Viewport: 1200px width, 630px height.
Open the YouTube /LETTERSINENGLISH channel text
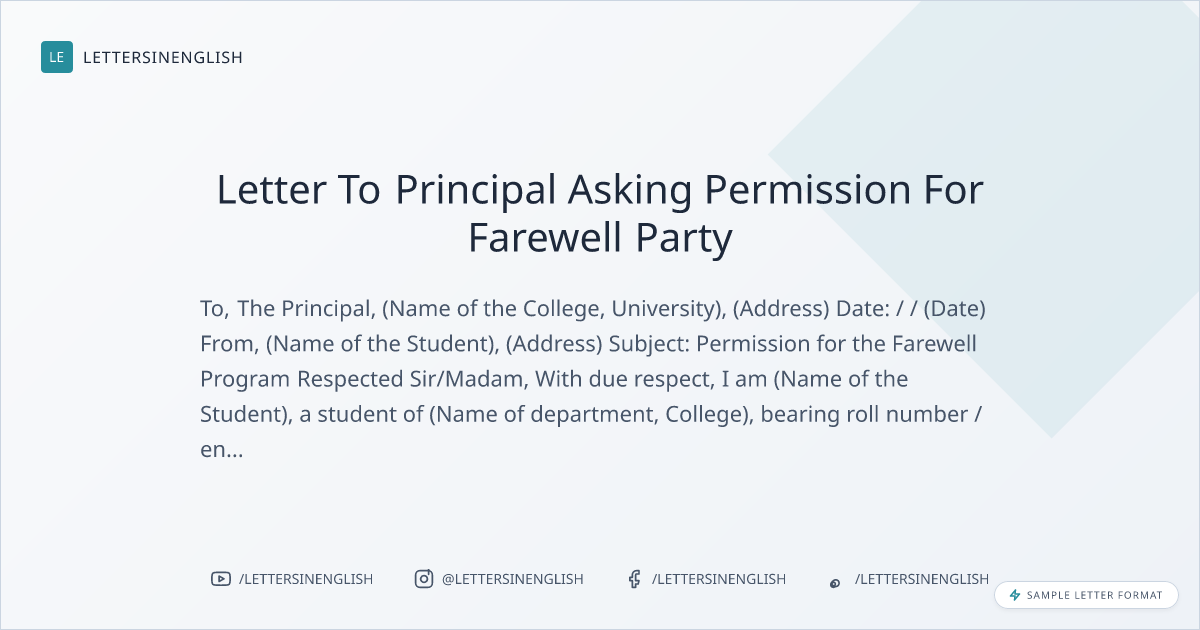point(306,579)
